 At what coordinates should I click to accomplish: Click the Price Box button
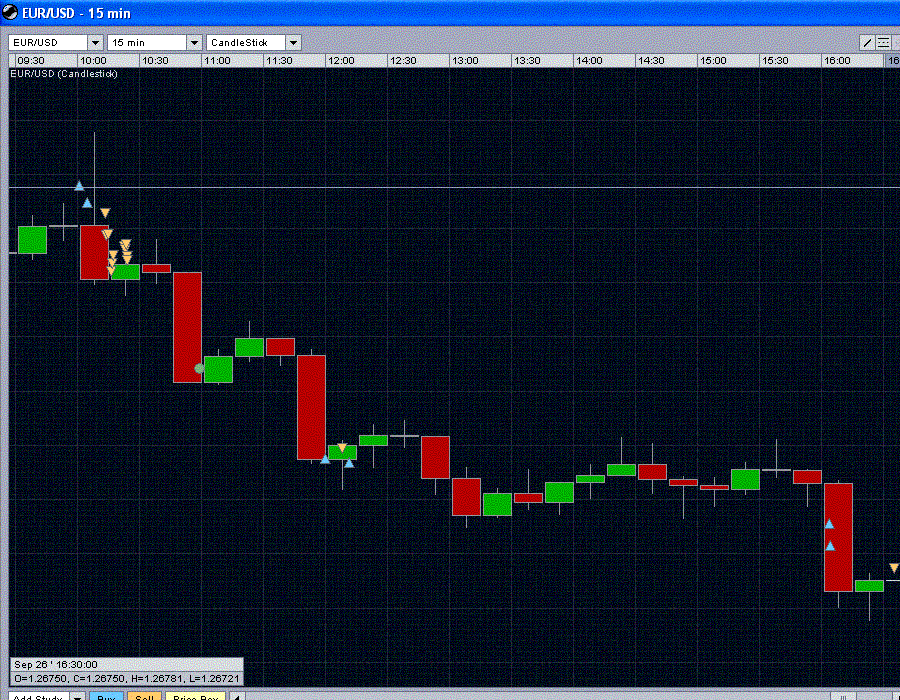[x=195, y=696]
